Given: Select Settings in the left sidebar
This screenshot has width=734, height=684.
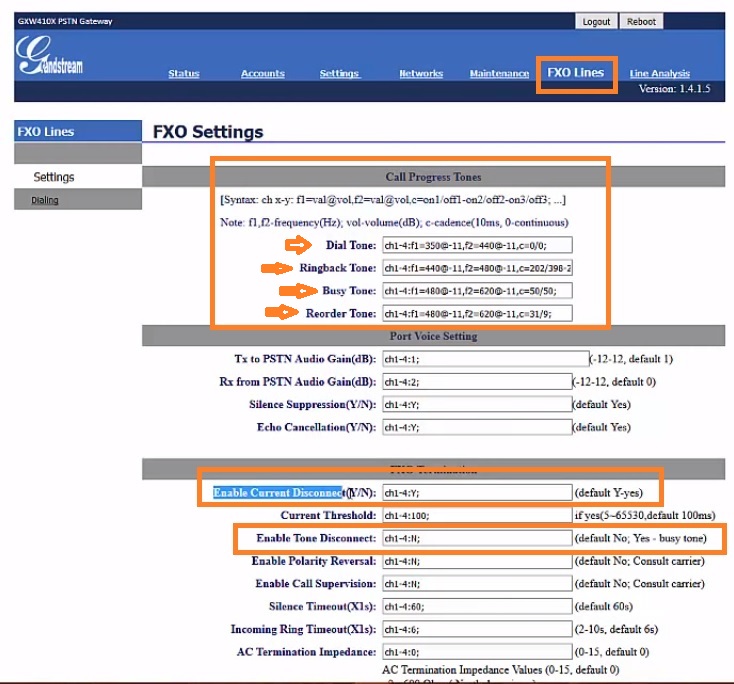Looking at the screenshot, I should (54, 177).
